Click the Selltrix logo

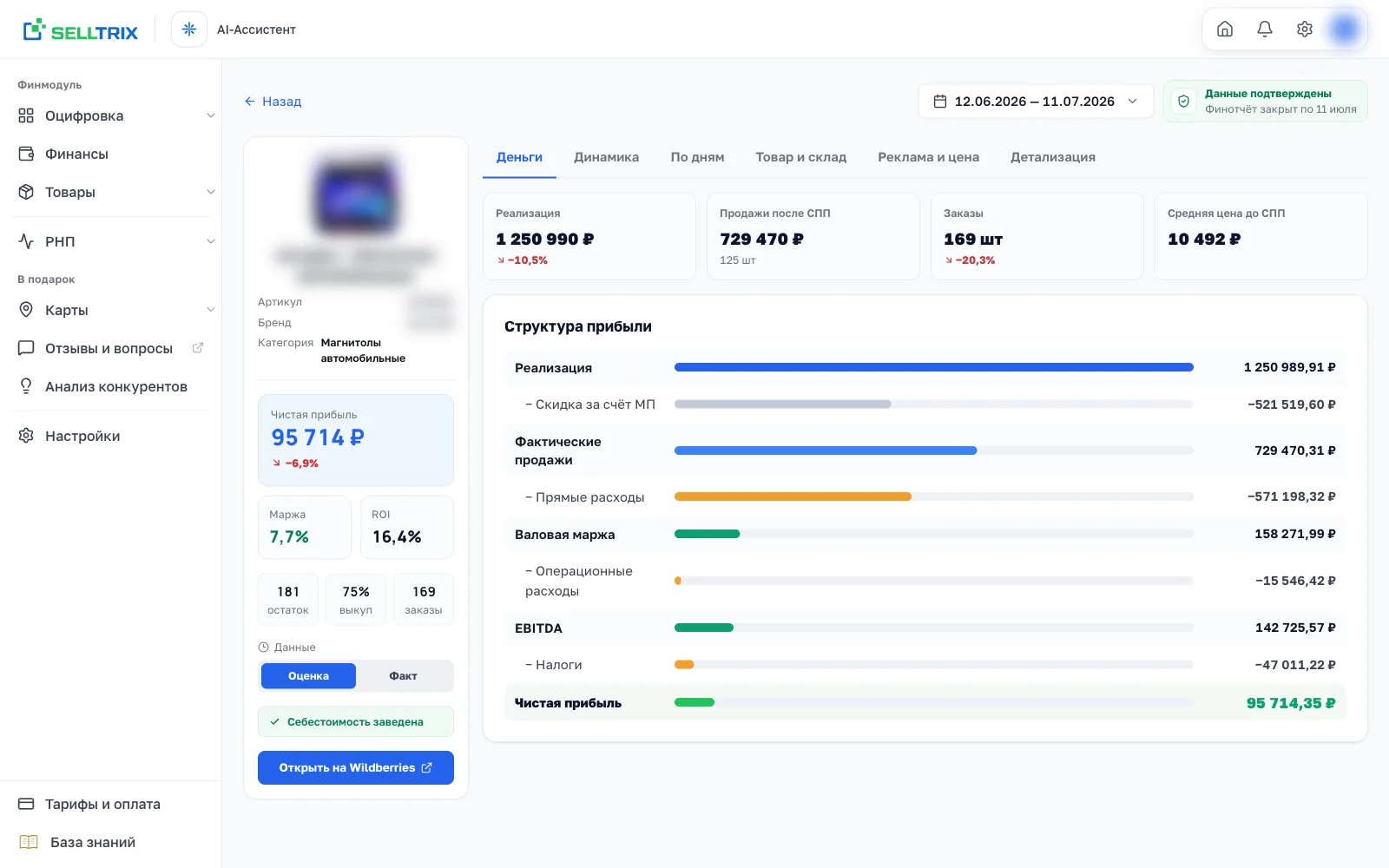pyautogui.click(x=81, y=30)
